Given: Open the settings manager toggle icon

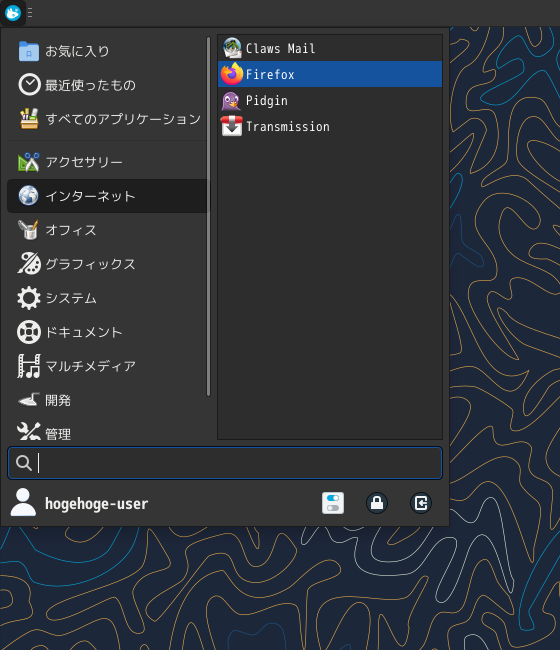Looking at the screenshot, I should tap(333, 503).
